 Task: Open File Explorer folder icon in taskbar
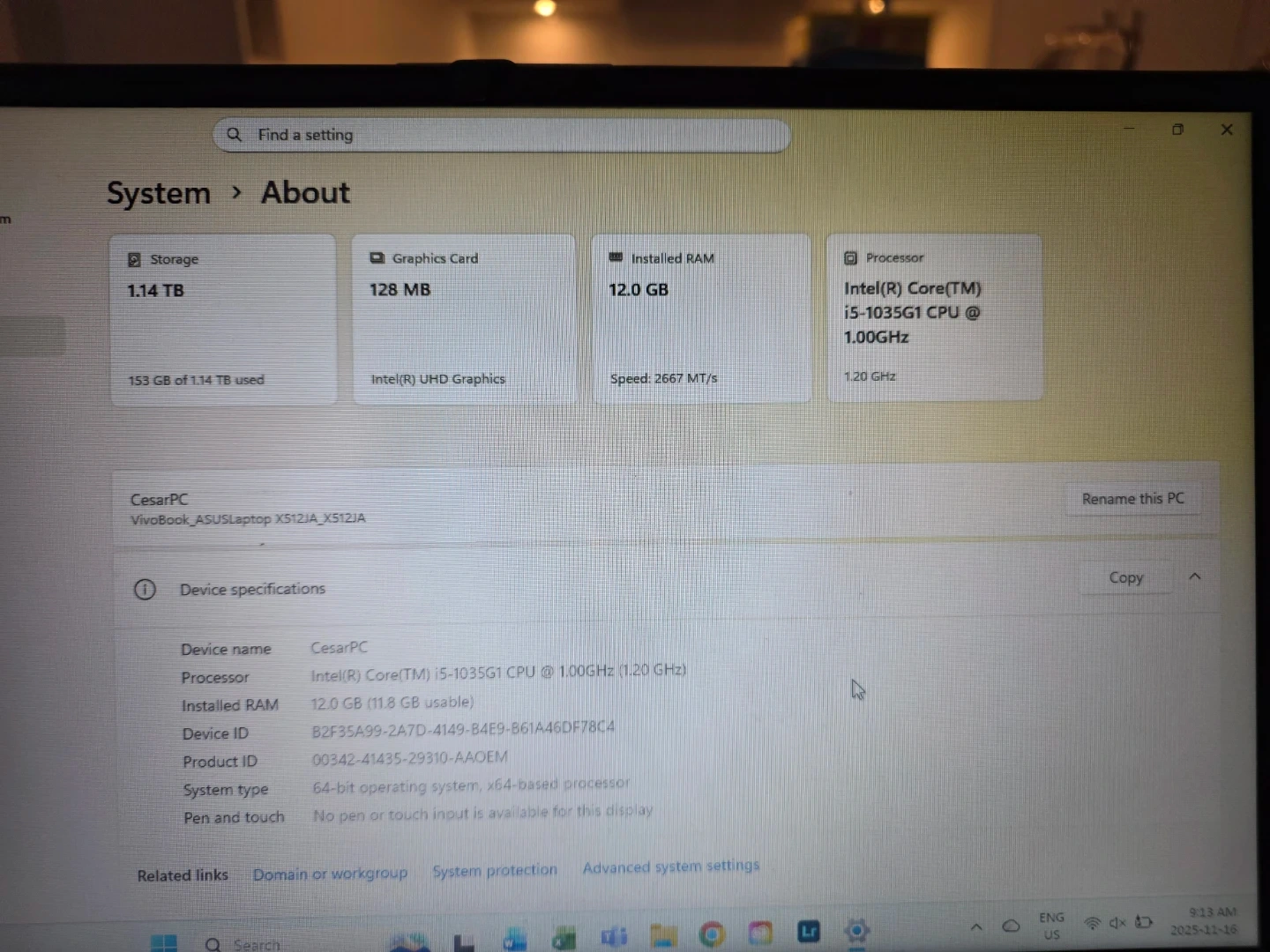[x=663, y=935]
